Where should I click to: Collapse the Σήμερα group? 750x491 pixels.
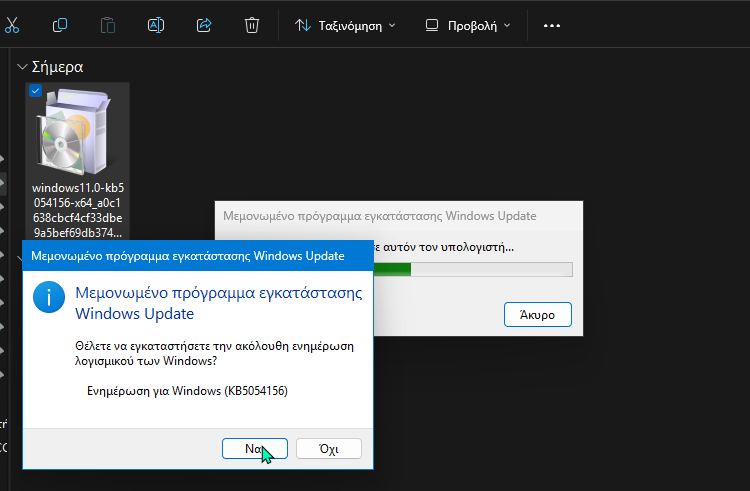tap(22, 67)
